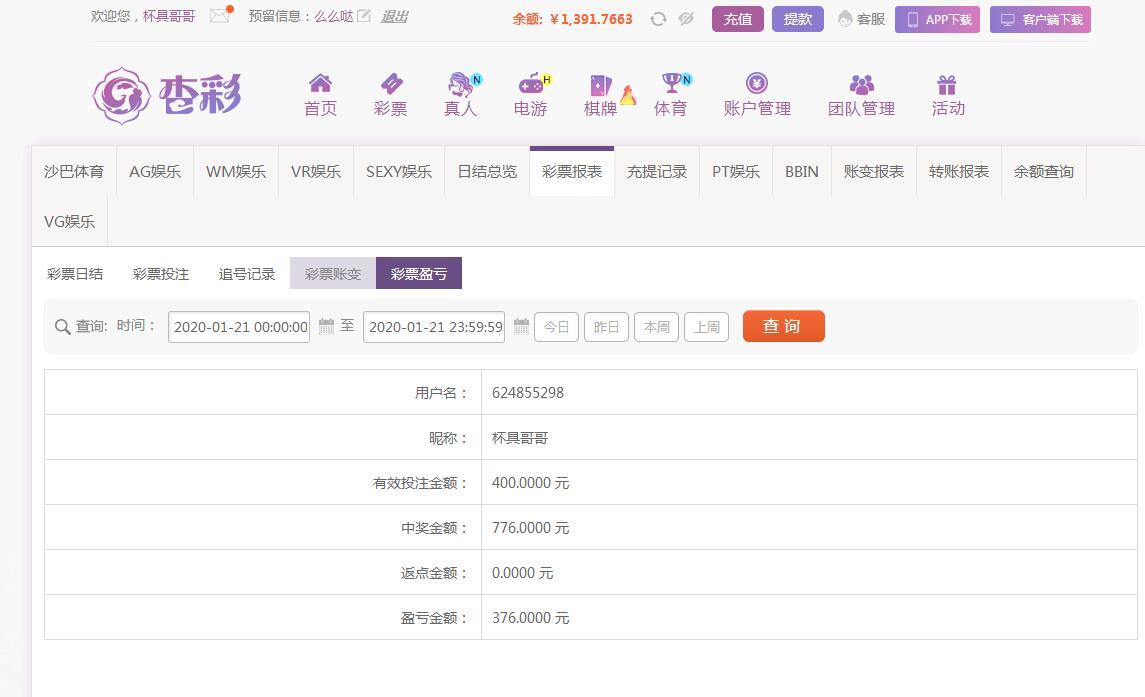Toggle balance visibility eye icon

pyautogui.click(x=686, y=19)
